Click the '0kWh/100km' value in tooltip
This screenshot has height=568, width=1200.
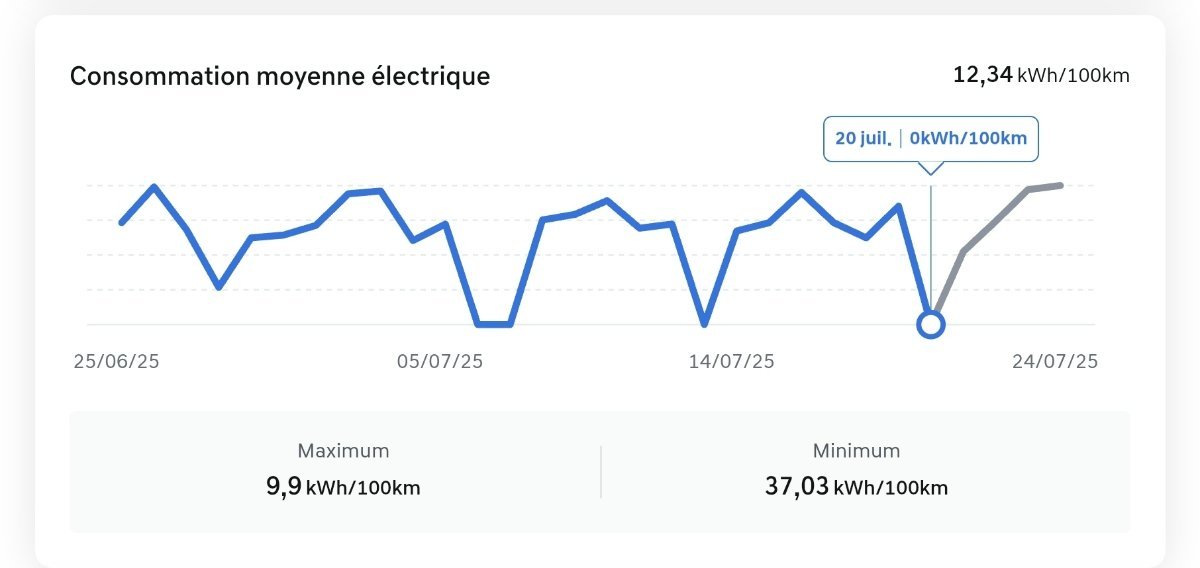point(968,138)
